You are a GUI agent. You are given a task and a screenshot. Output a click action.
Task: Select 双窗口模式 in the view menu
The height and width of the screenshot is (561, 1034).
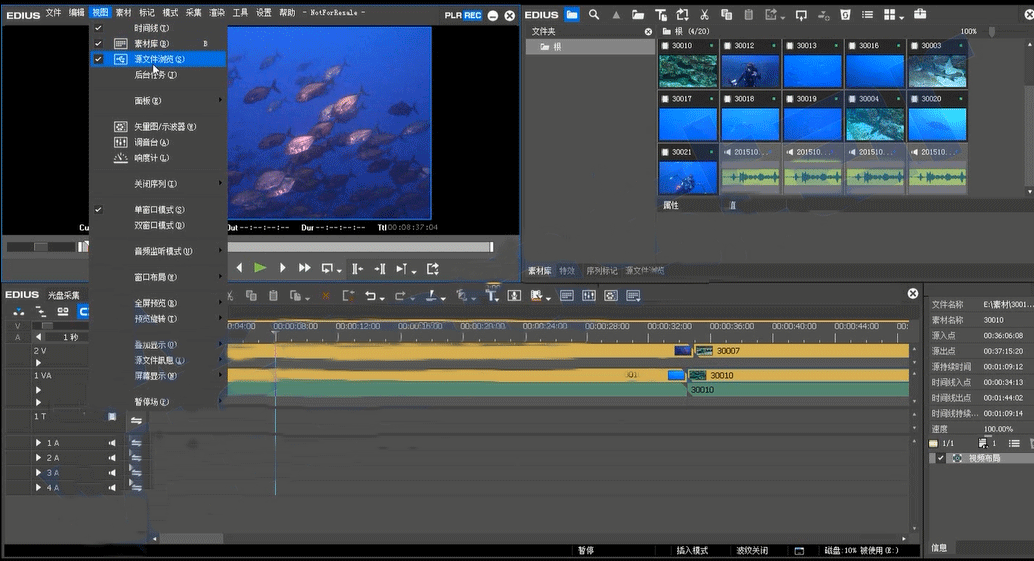(x=158, y=225)
